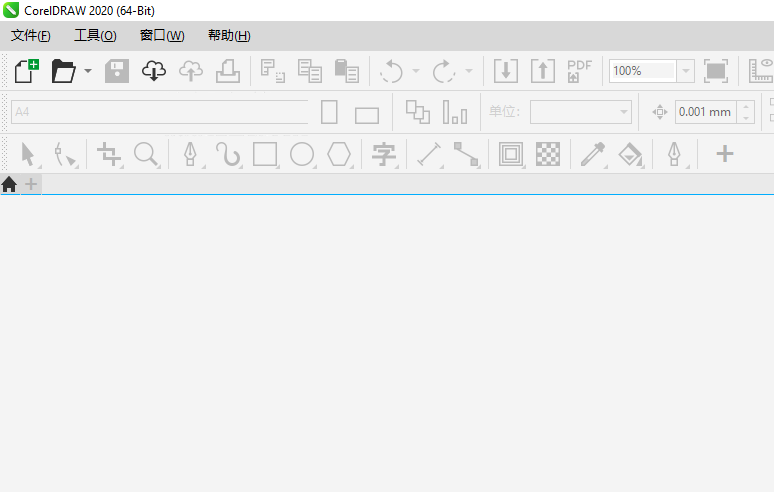Click the 0.001 mm nudge distance field

[x=706, y=112]
